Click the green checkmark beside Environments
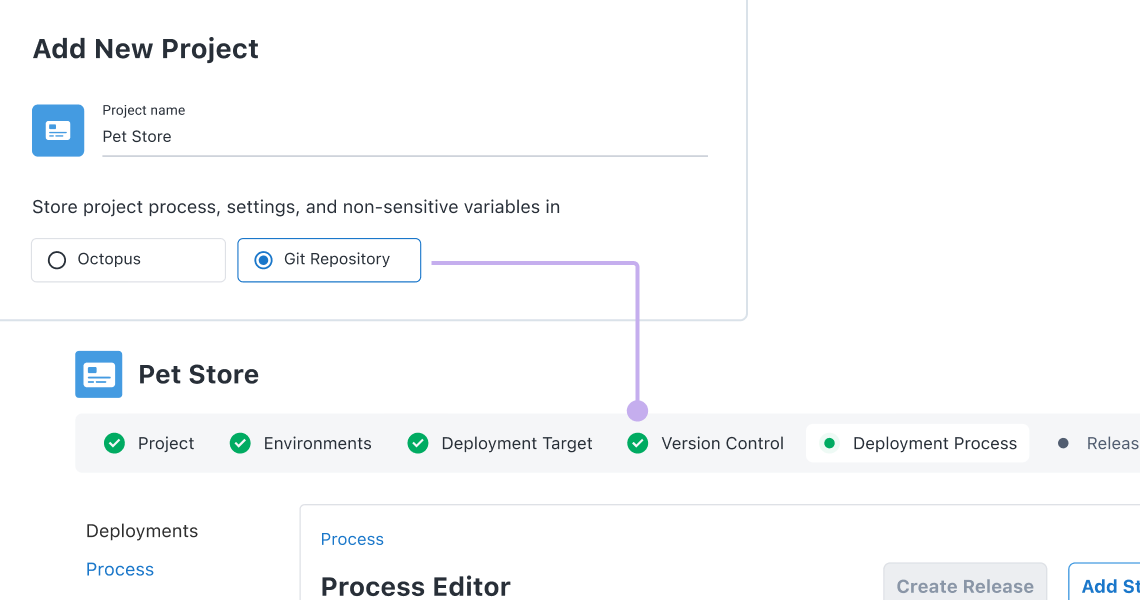This screenshot has height=600, width=1140. click(x=240, y=443)
